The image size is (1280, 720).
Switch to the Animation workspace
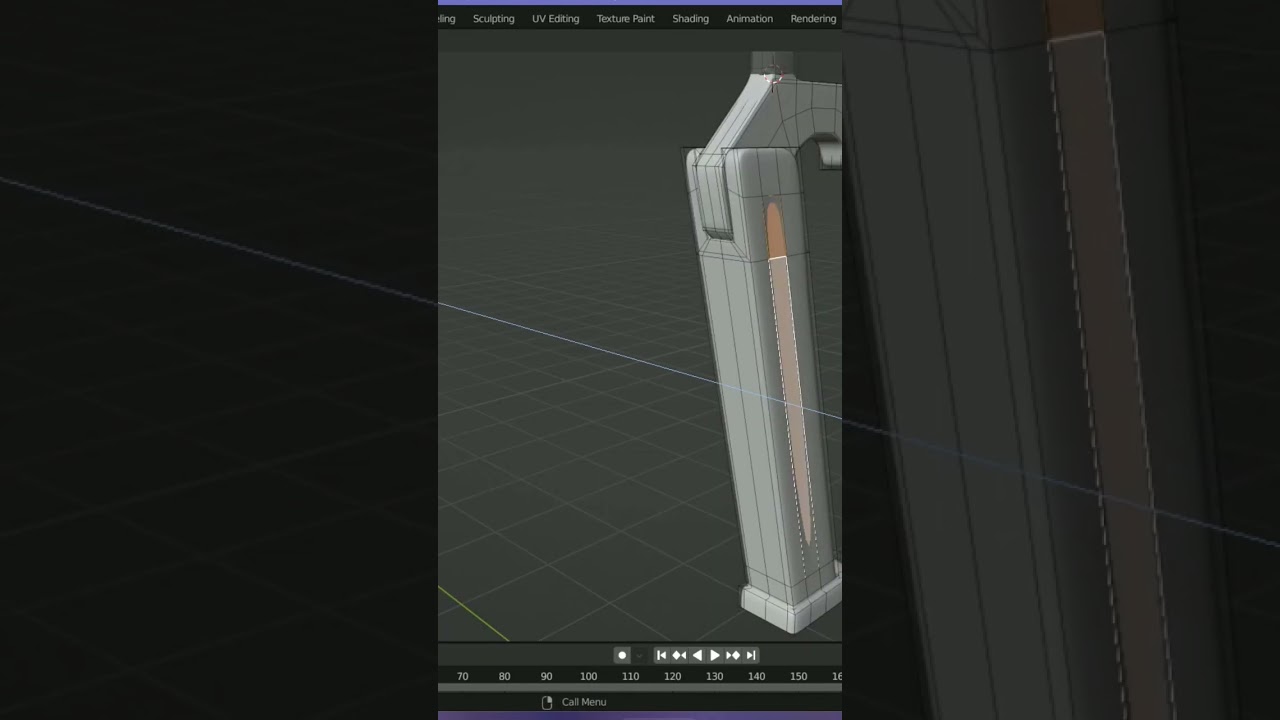(x=749, y=18)
